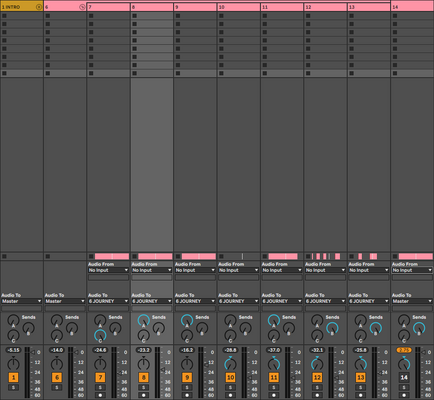This screenshot has height=400, width=434.
Task: Arm track 8 for recording
Action: click(x=143, y=395)
